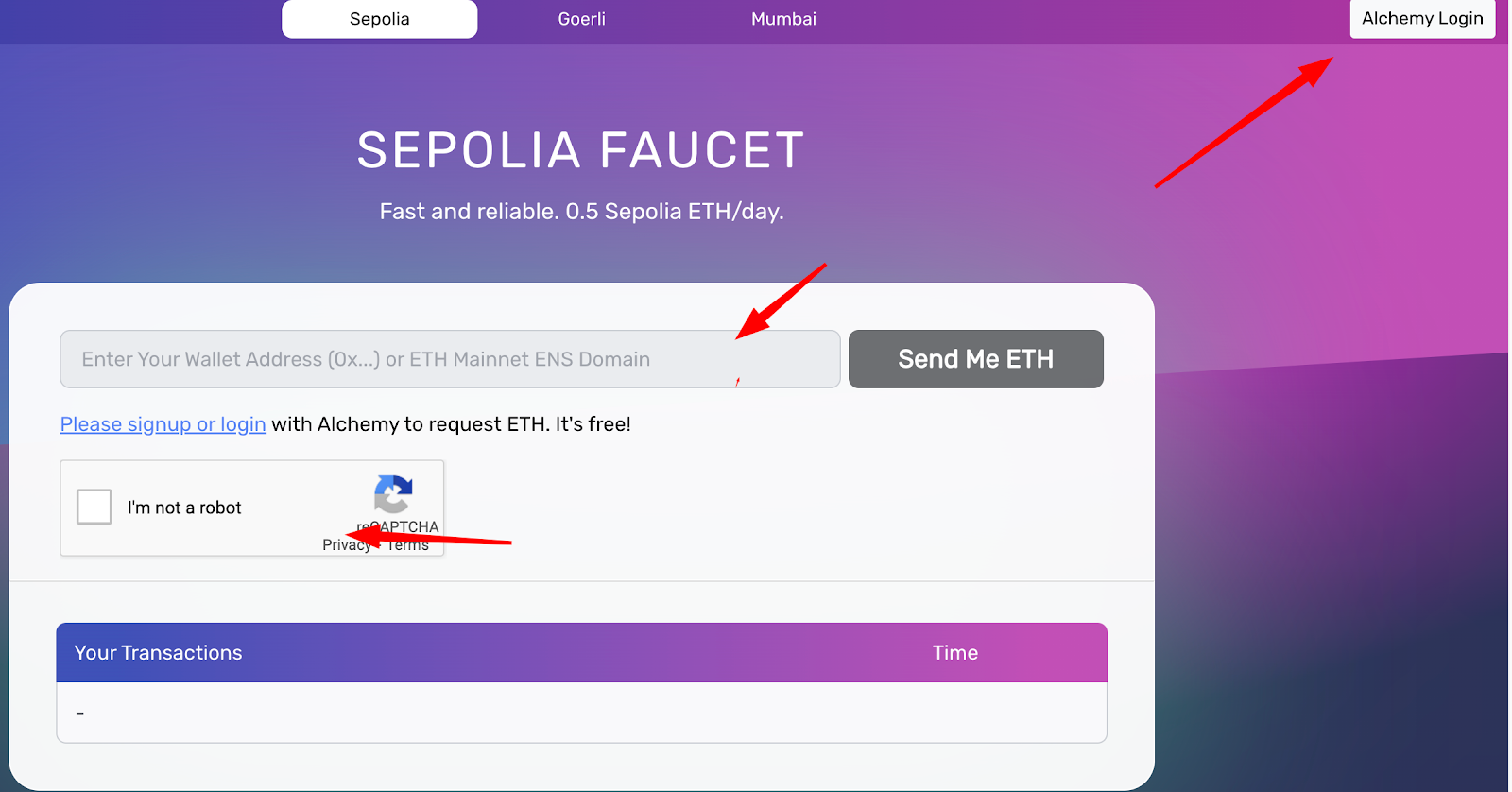Click the 0.5 Sepolia ETH/day subtitle
The width and height of the screenshot is (1512, 792).
tap(581, 212)
